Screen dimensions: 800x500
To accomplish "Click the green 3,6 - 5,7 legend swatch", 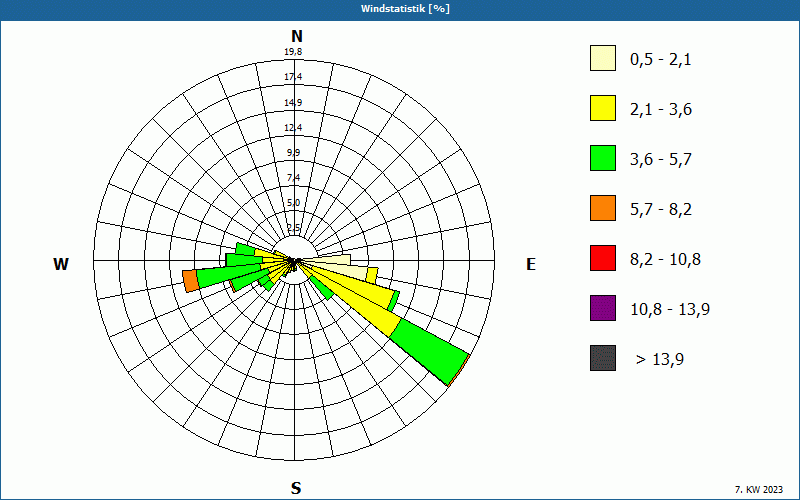I will [x=603, y=158].
